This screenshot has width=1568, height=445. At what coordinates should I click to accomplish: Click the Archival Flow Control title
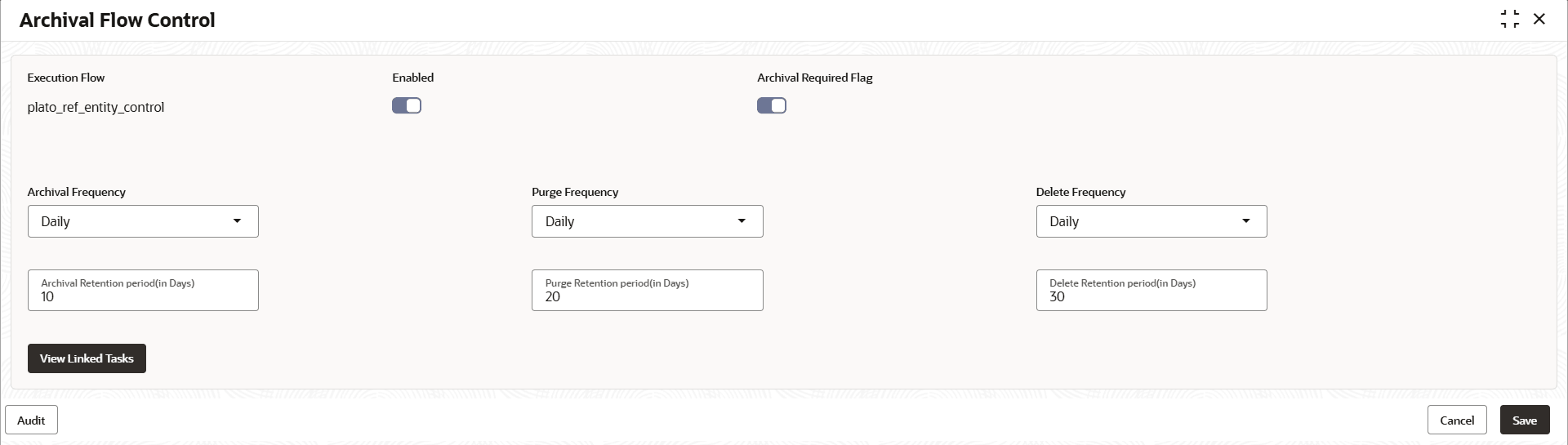(x=118, y=20)
